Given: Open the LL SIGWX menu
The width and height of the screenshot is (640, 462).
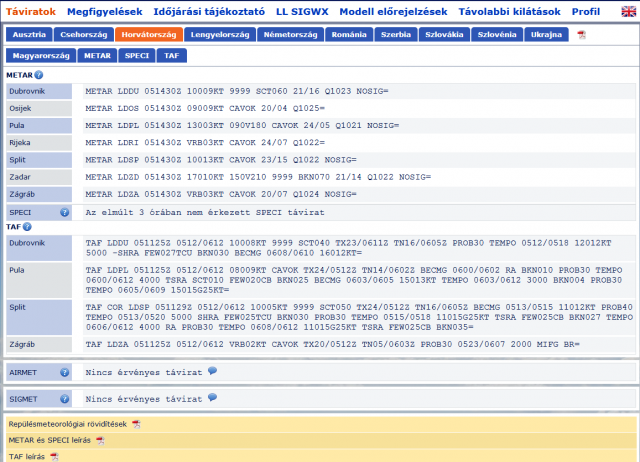Looking at the screenshot, I should pos(302,11).
